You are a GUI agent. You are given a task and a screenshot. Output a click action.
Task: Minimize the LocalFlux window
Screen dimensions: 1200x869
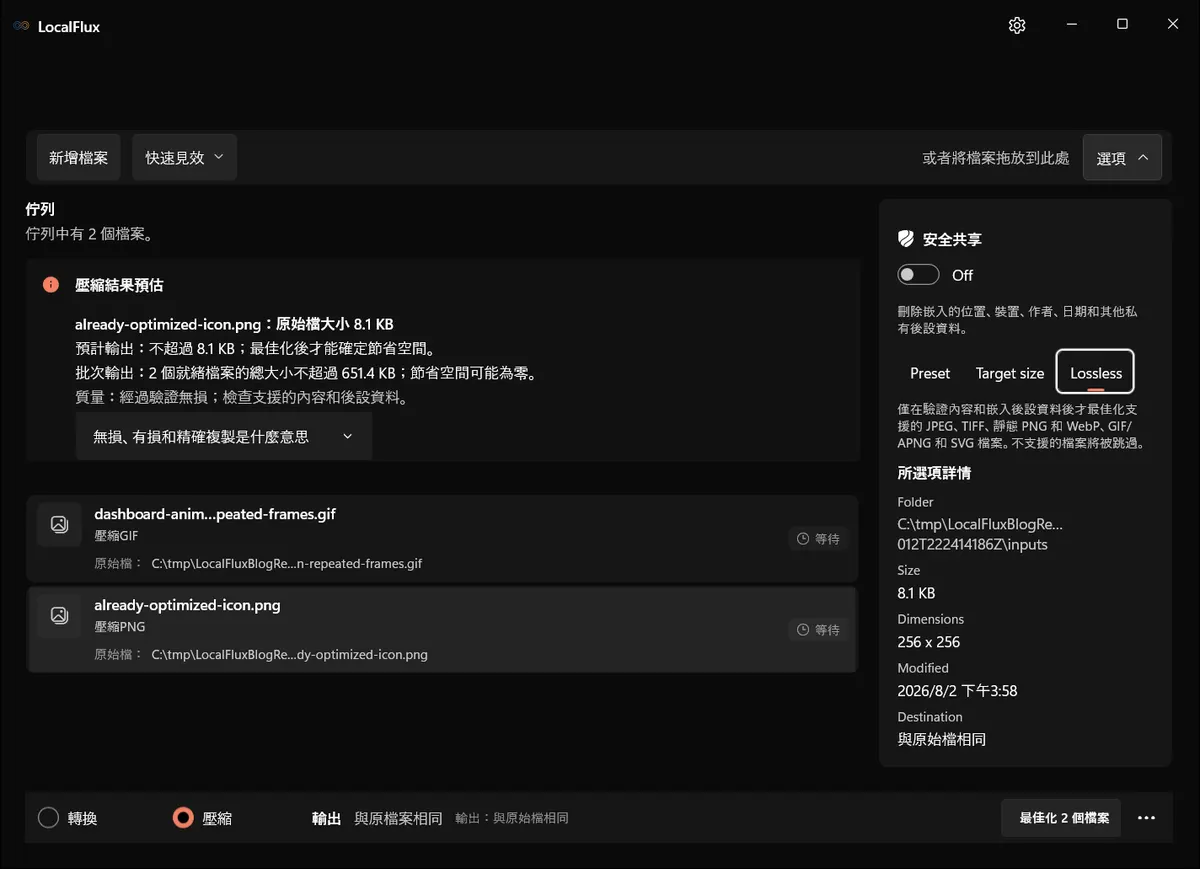1071,25
